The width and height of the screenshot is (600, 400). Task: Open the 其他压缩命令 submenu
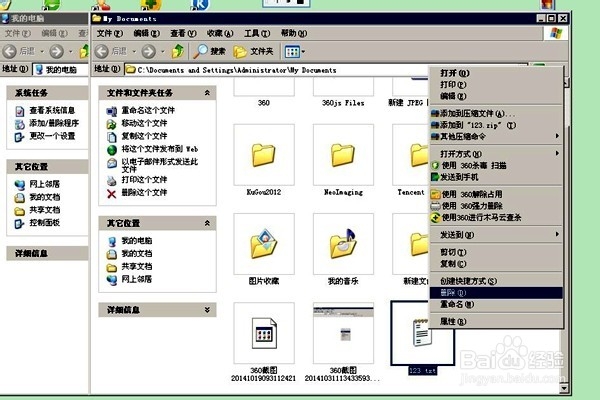coord(496,136)
